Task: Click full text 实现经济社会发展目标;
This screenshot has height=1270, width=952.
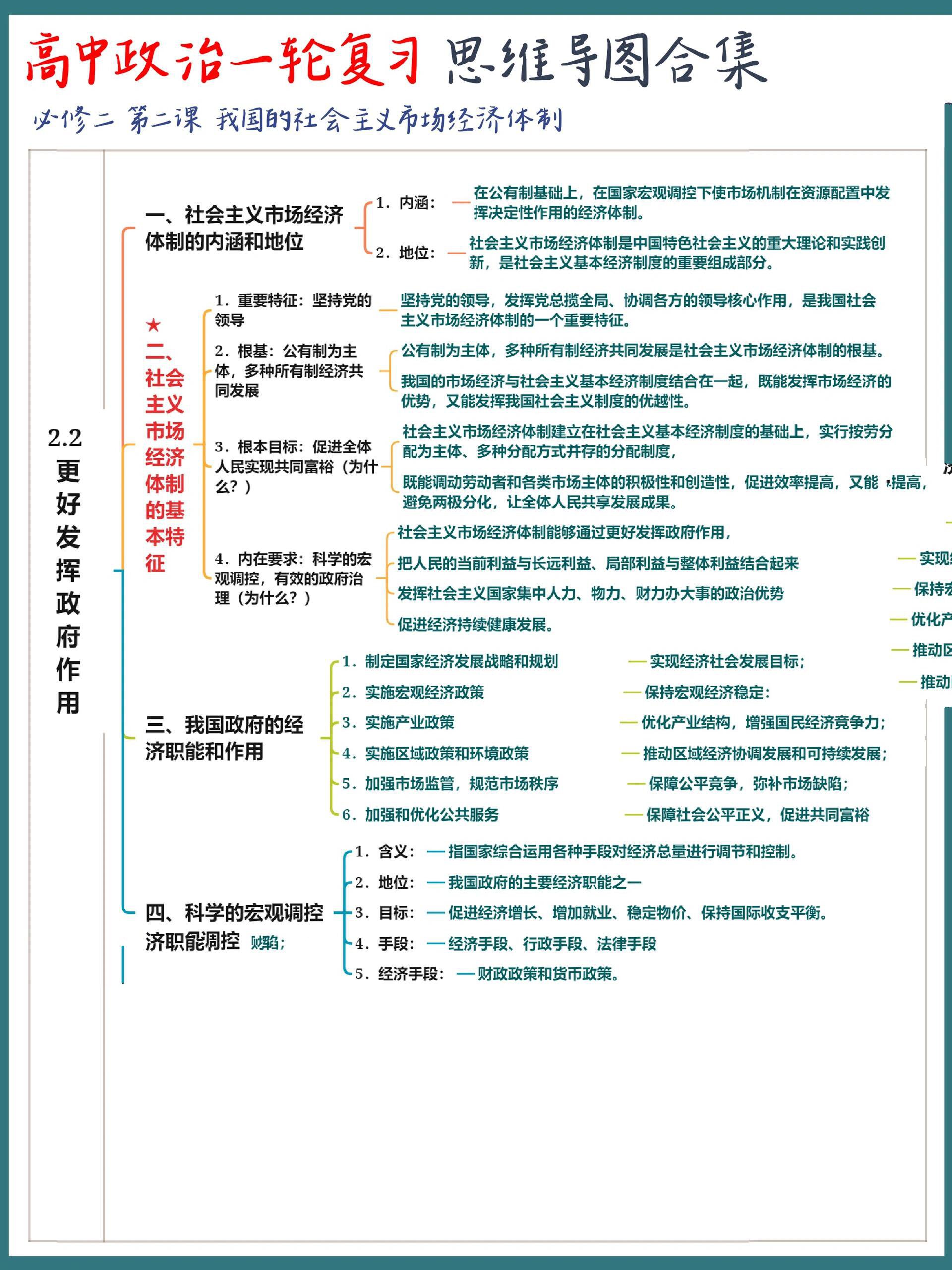Action: 727,661
